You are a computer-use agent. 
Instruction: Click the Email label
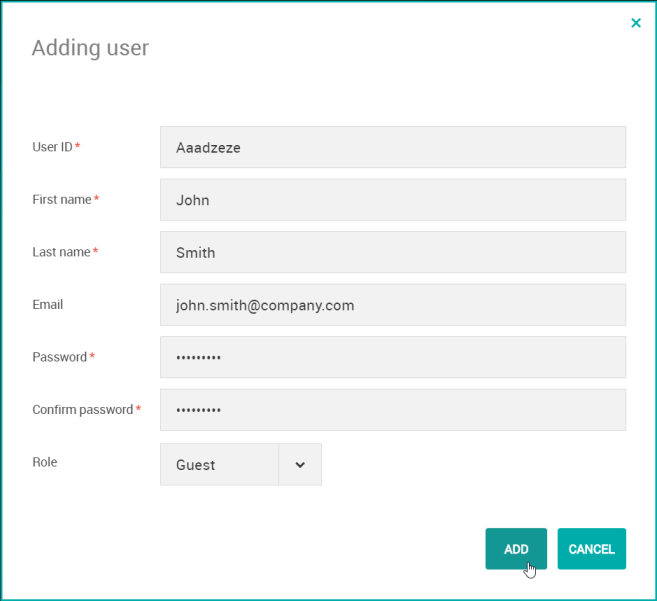47,304
